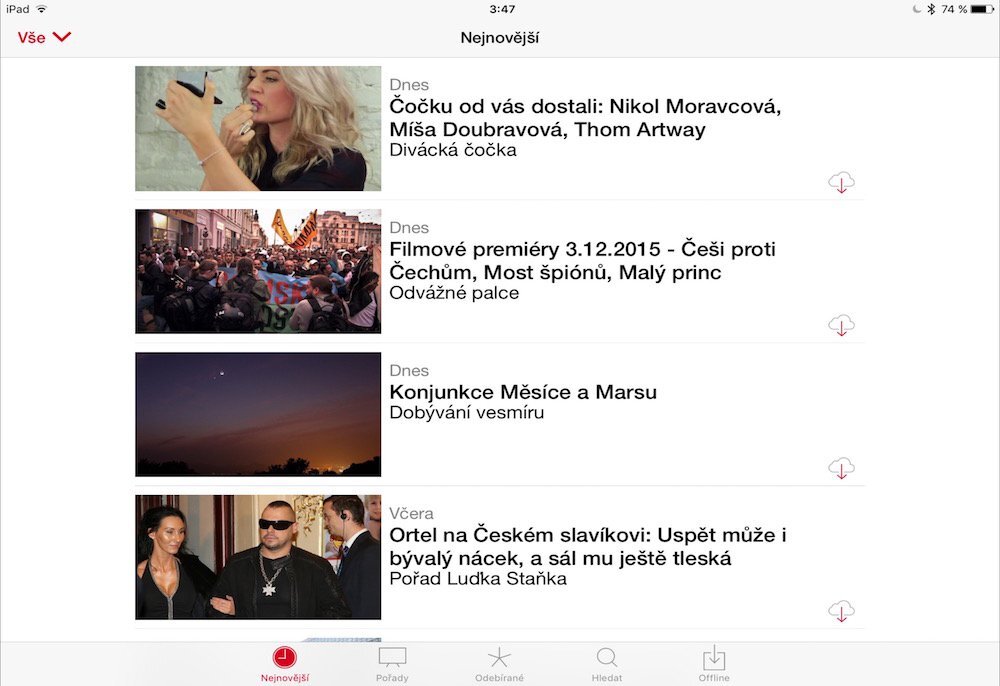
Task: Tap the makeup video thumbnail
Action: [x=257, y=128]
